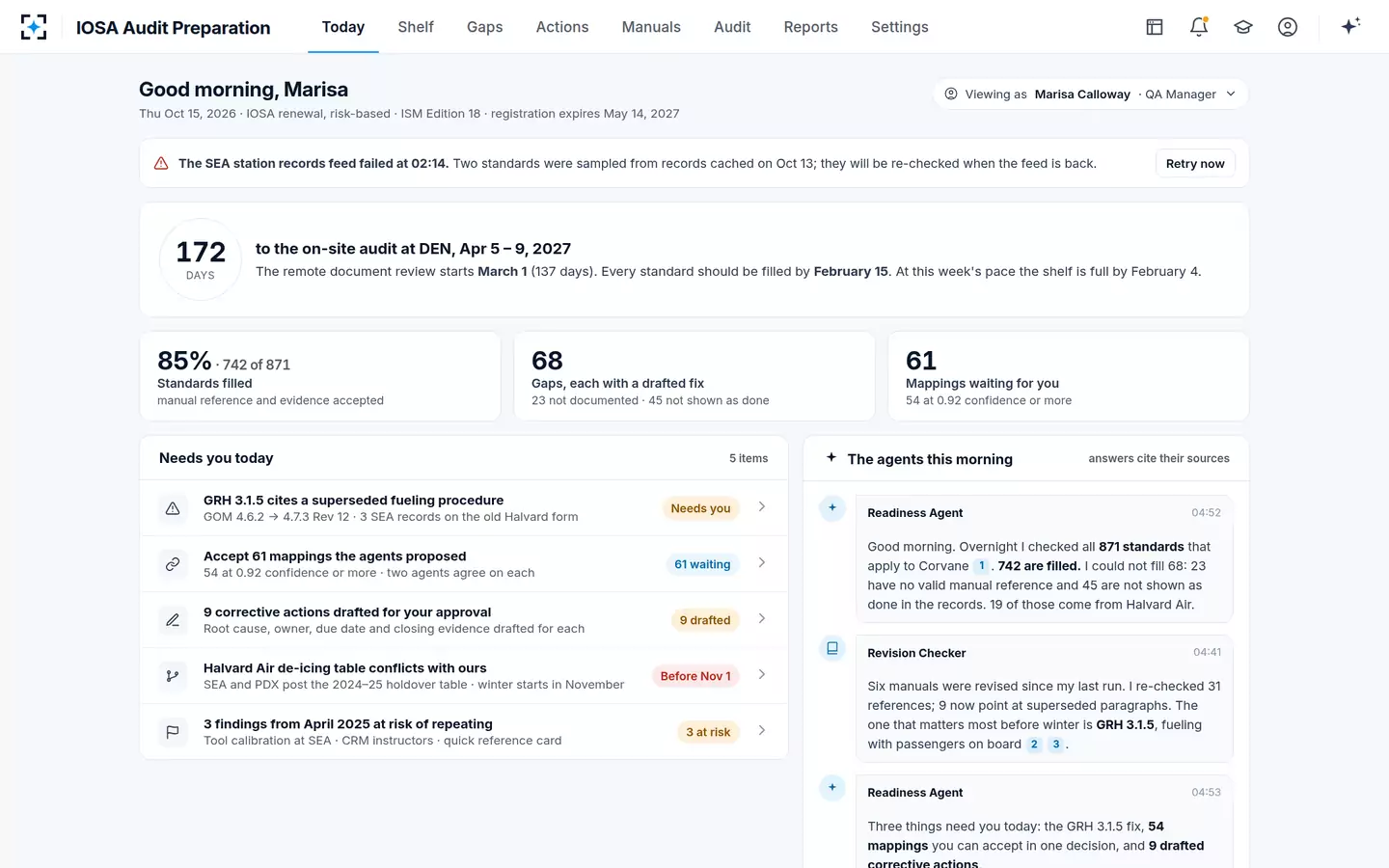Click the 9 drafted badge
Viewport: 1389px width, 868px height.
pyautogui.click(x=705, y=620)
